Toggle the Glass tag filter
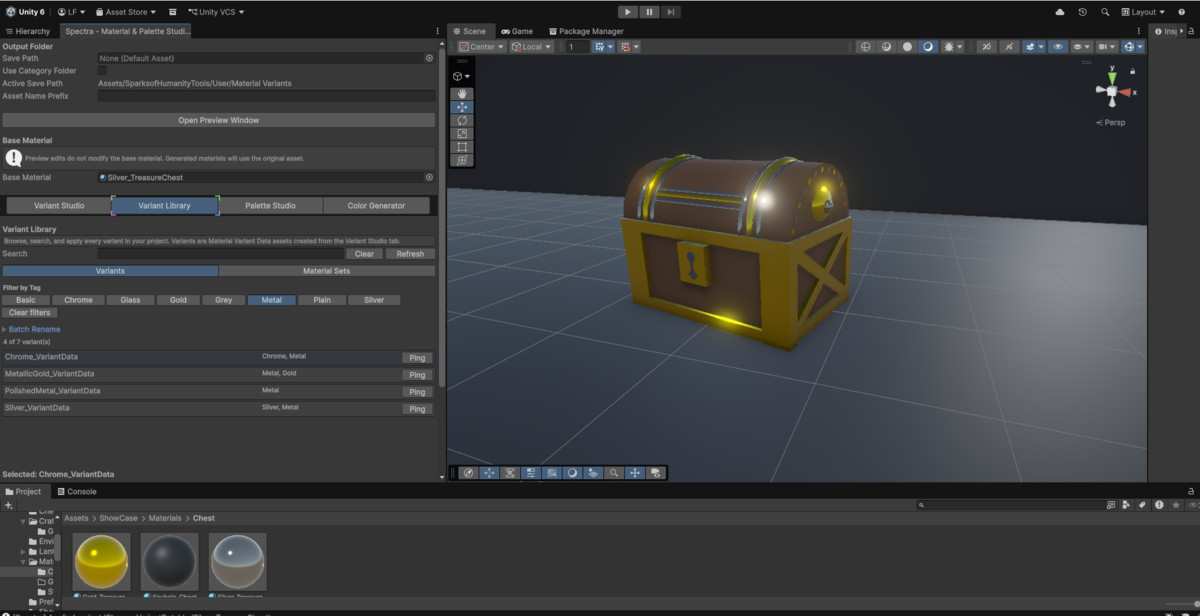The image size is (1200, 616). 130,300
